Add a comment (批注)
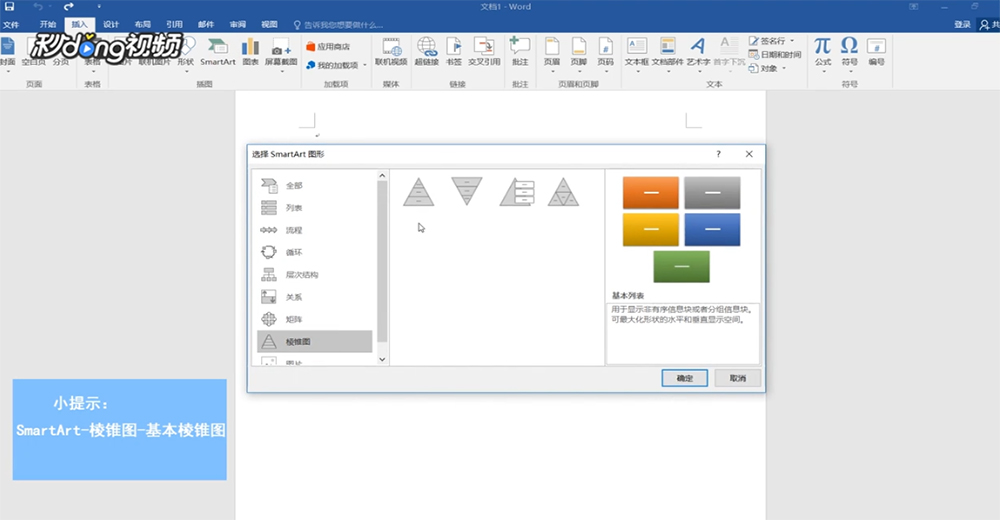The height and width of the screenshot is (520, 1000). (x=520, y=52)
